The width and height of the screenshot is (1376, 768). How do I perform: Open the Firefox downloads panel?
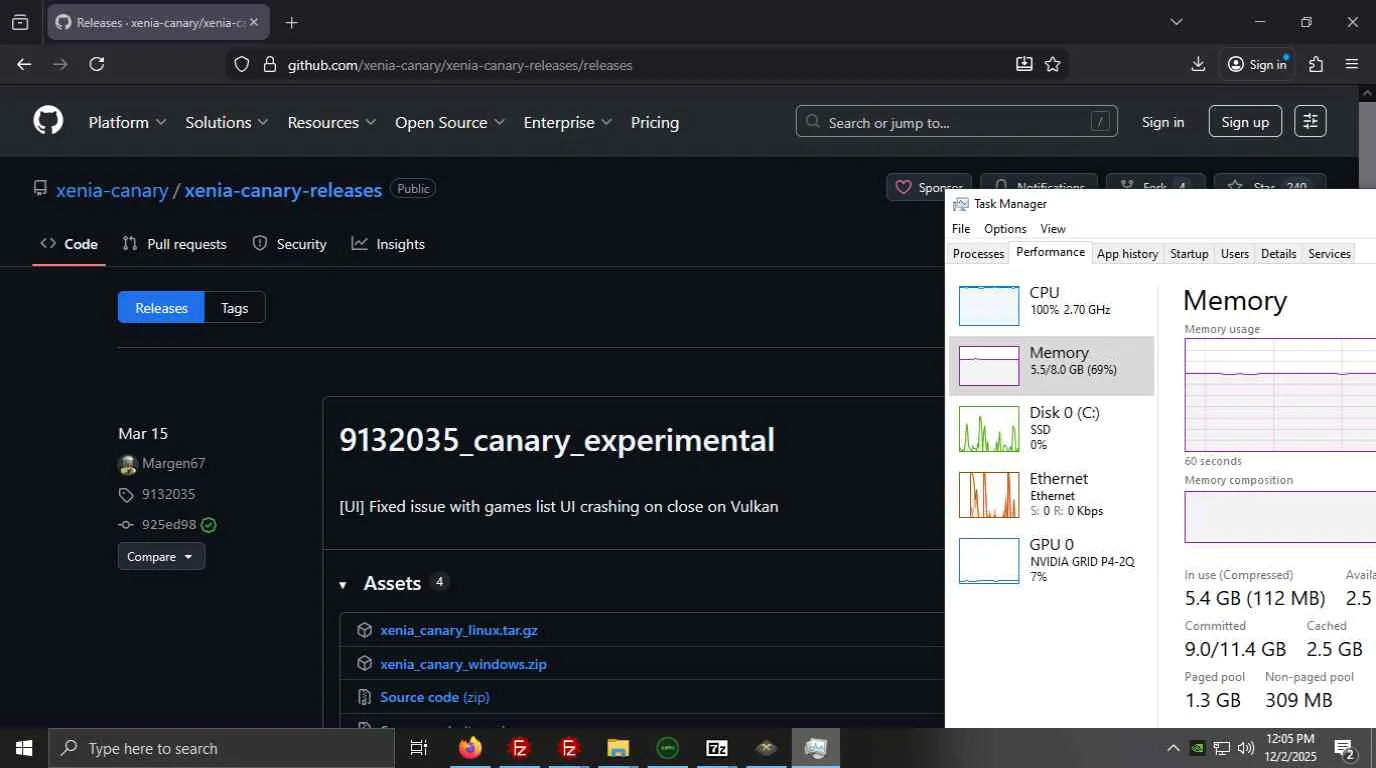point(1198,64)
